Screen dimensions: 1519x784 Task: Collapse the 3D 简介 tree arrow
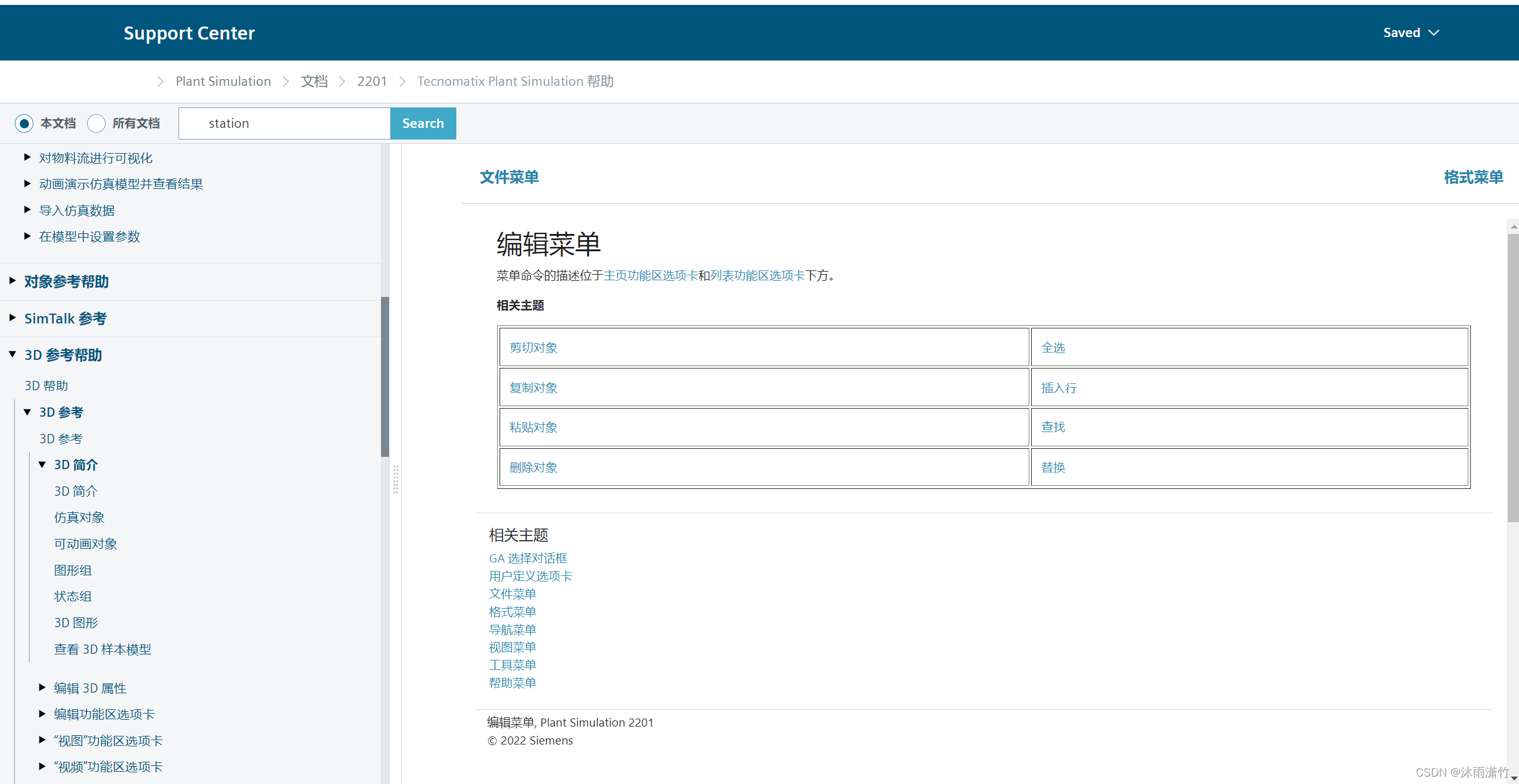tap(42, 464)
